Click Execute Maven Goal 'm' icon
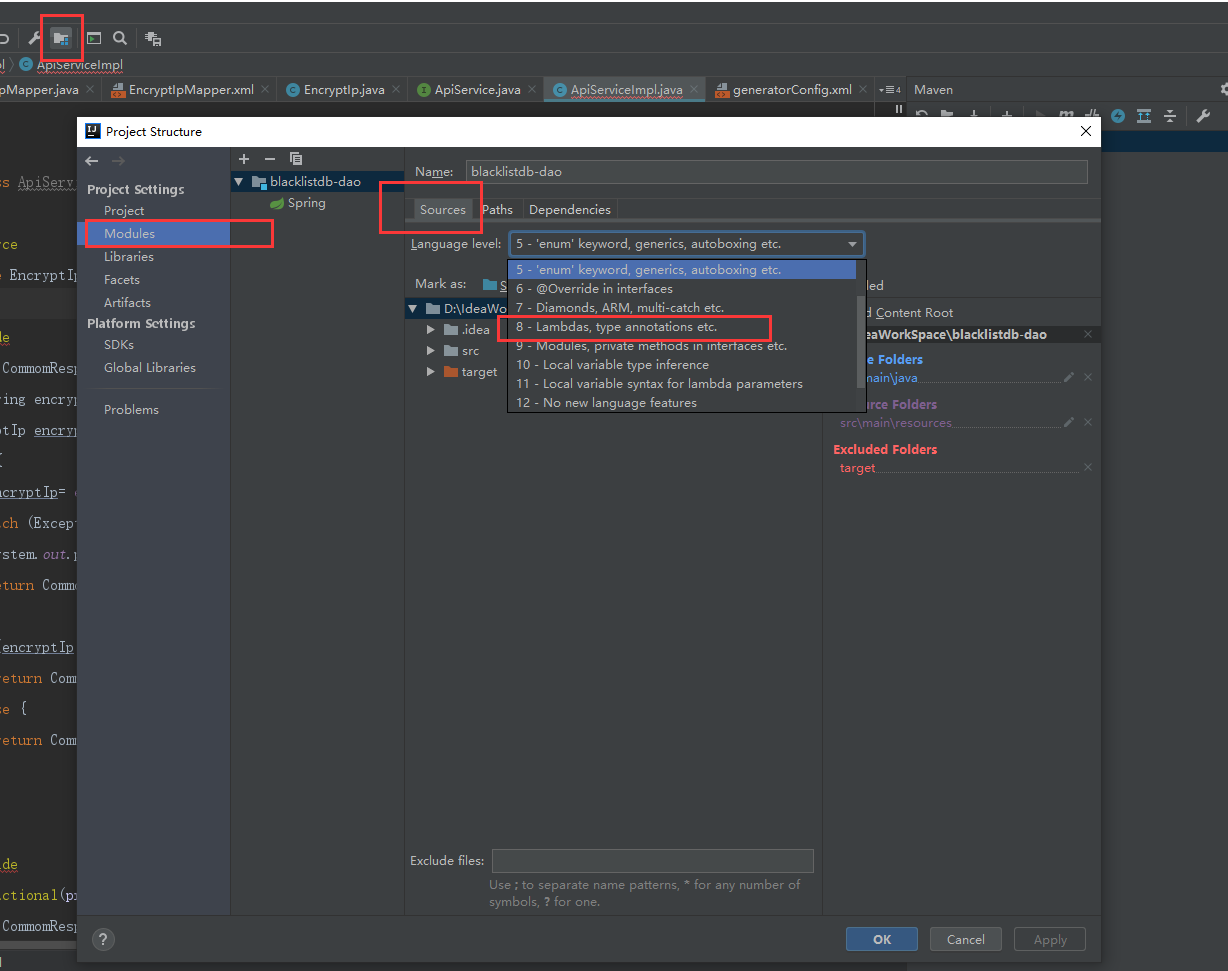The width and height of the screenshot is (1228, 971). [1066, 114]
